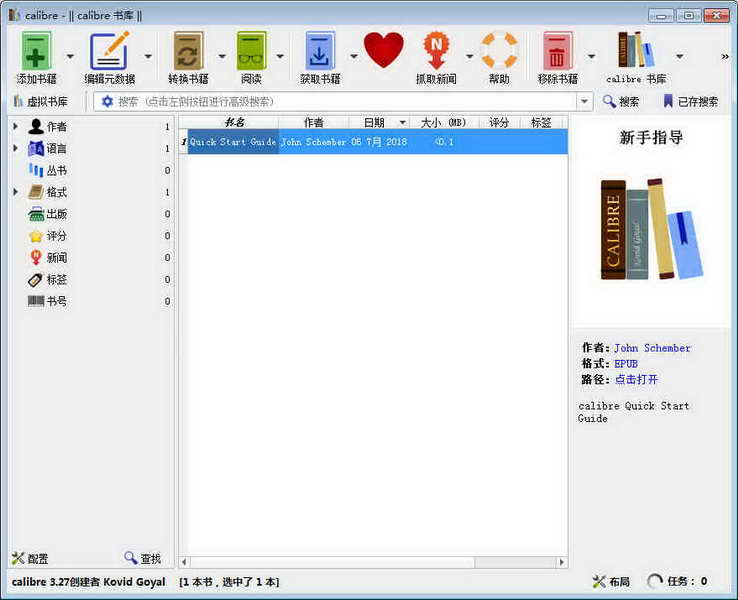Expand the 格式 tree node arrow
The height and width of the screenshot is (600, 738).
tap(16, 192)
